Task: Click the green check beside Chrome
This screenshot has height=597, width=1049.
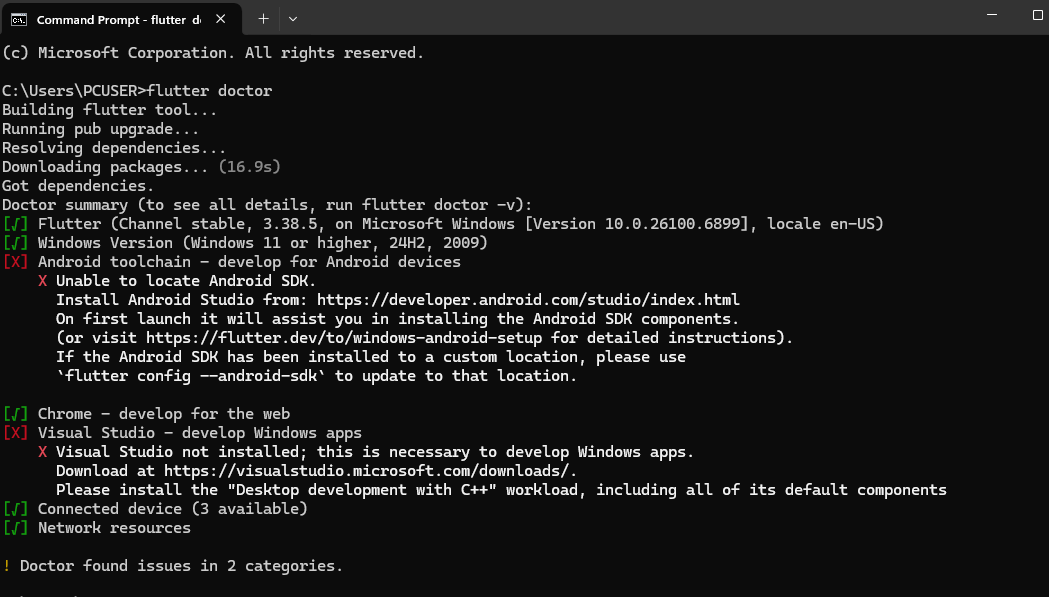Action: [x=15, y=414]
